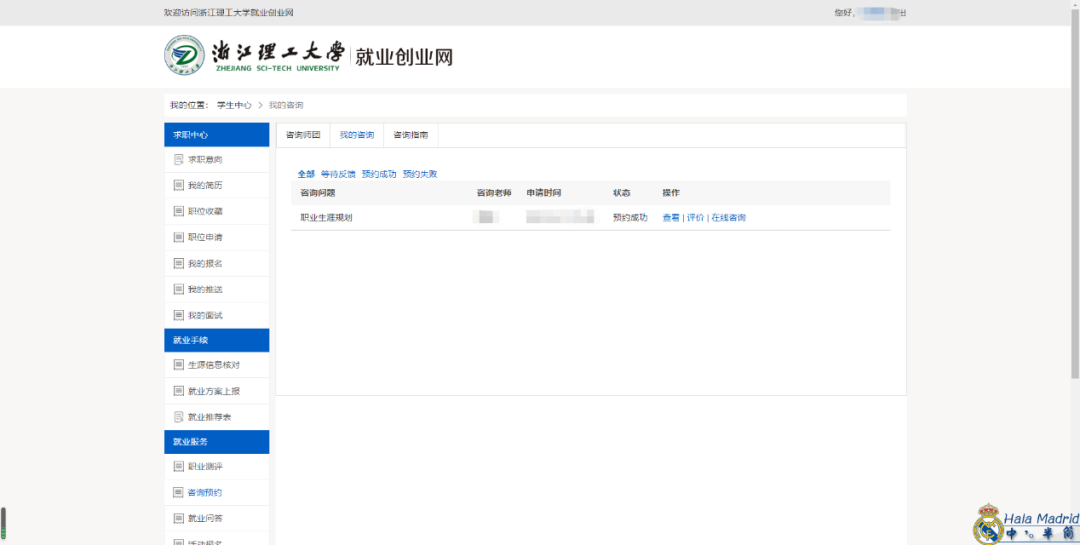
Task: Click the 就业推荐表 document icon
Action: (179, 417)
